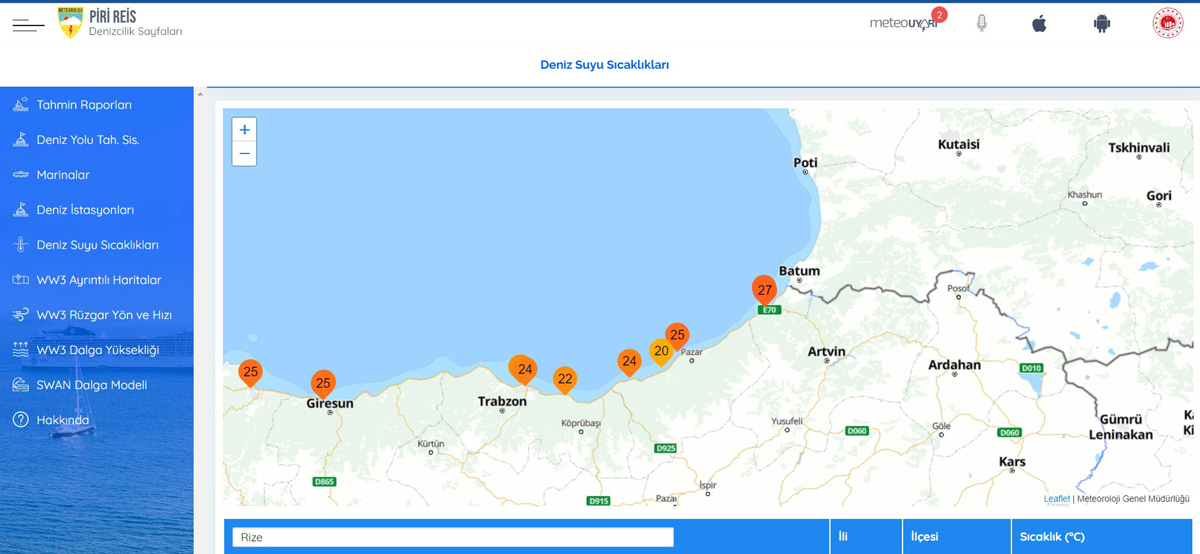Click the Piri Reis meteorology logo
The height and width of the screenshot is (554, 1200).
click(x=70, y=23)
